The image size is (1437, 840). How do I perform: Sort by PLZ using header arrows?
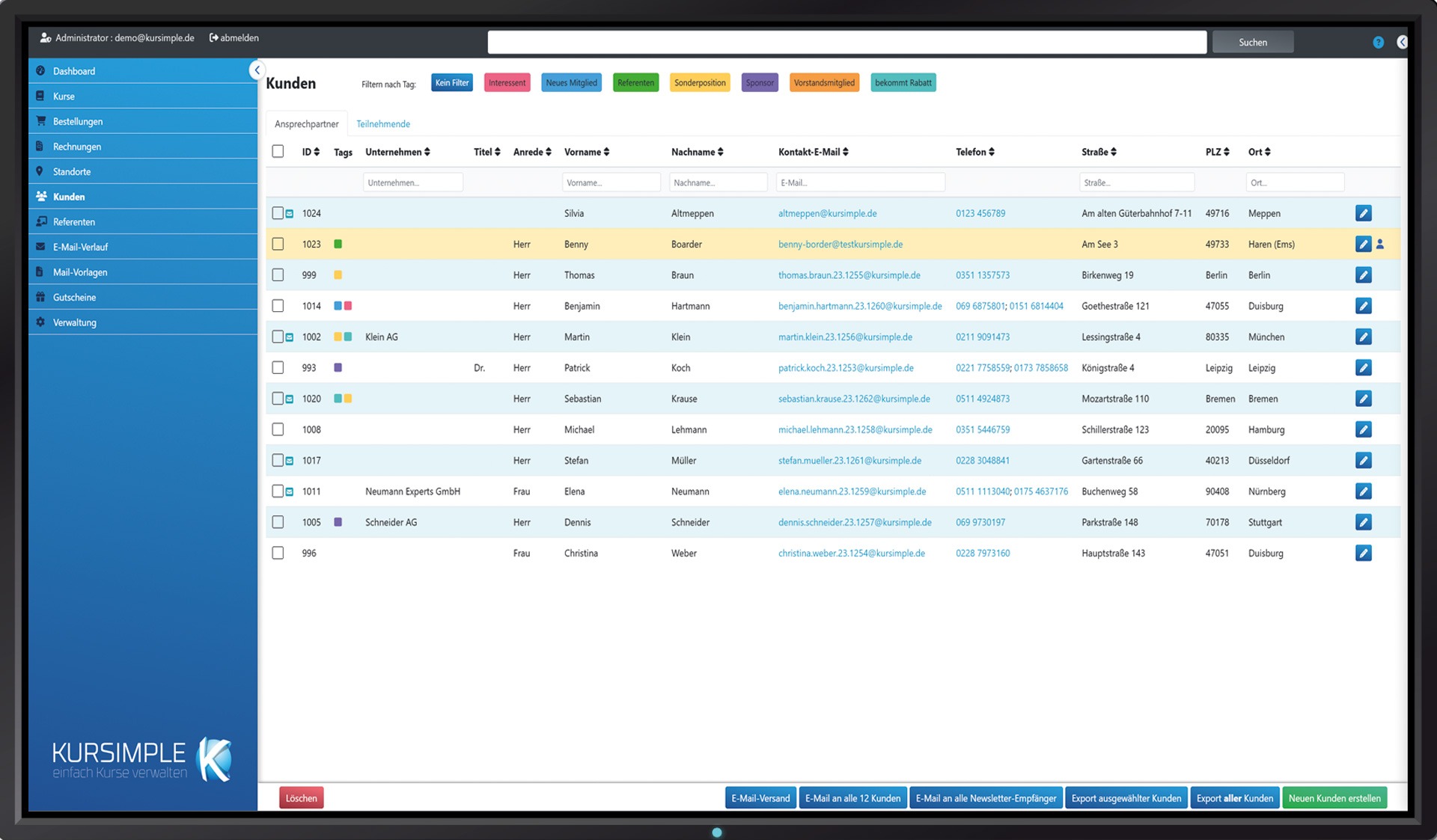click(x=1227, y=152)
